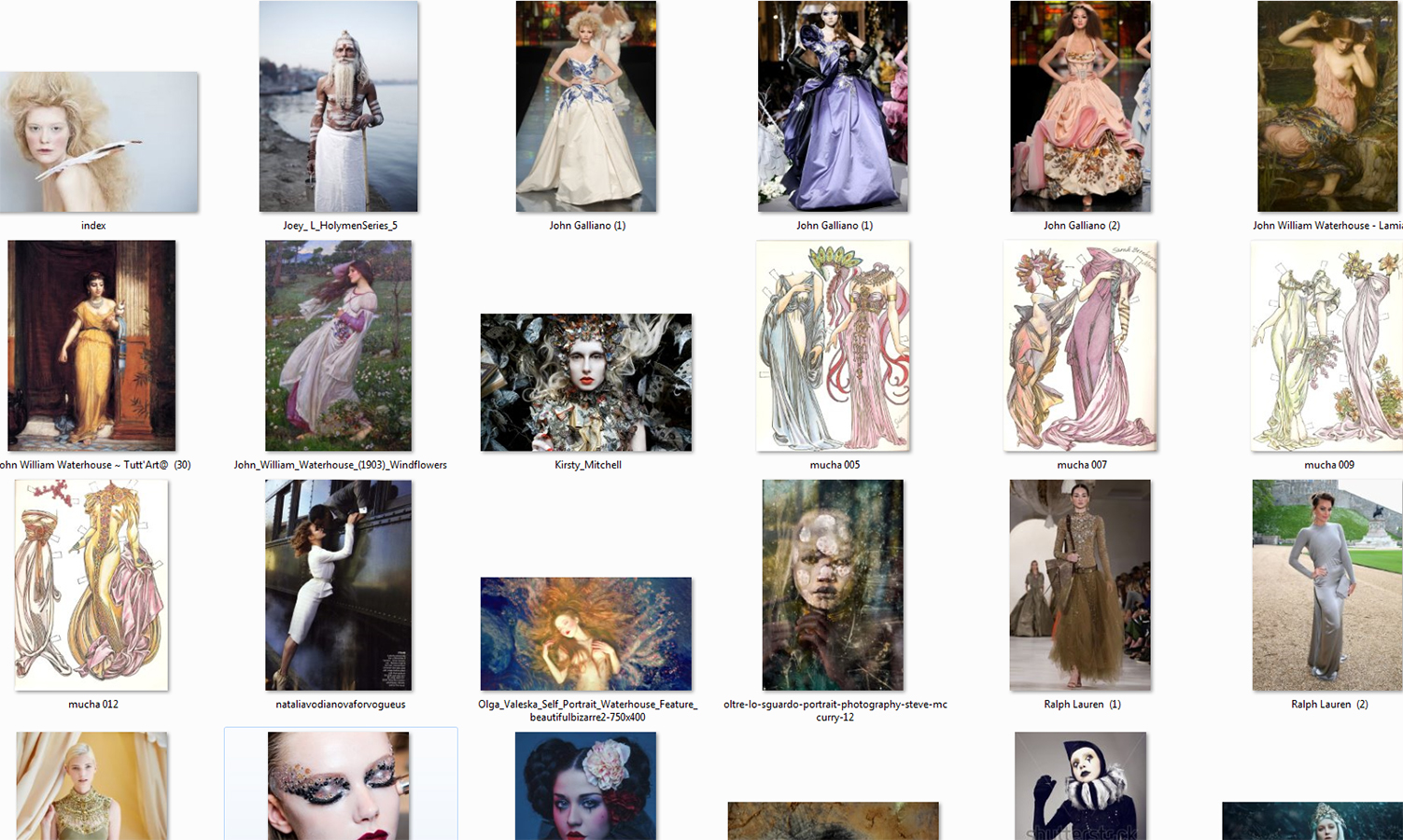
Task: Select the Ralph Lauren (1) runway thumbnail
Action: tap(1080, 585)
